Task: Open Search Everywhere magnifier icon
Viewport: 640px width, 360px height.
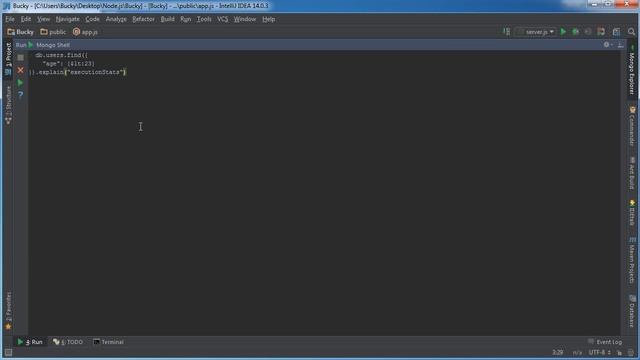Action: click(x=631, y=31)
